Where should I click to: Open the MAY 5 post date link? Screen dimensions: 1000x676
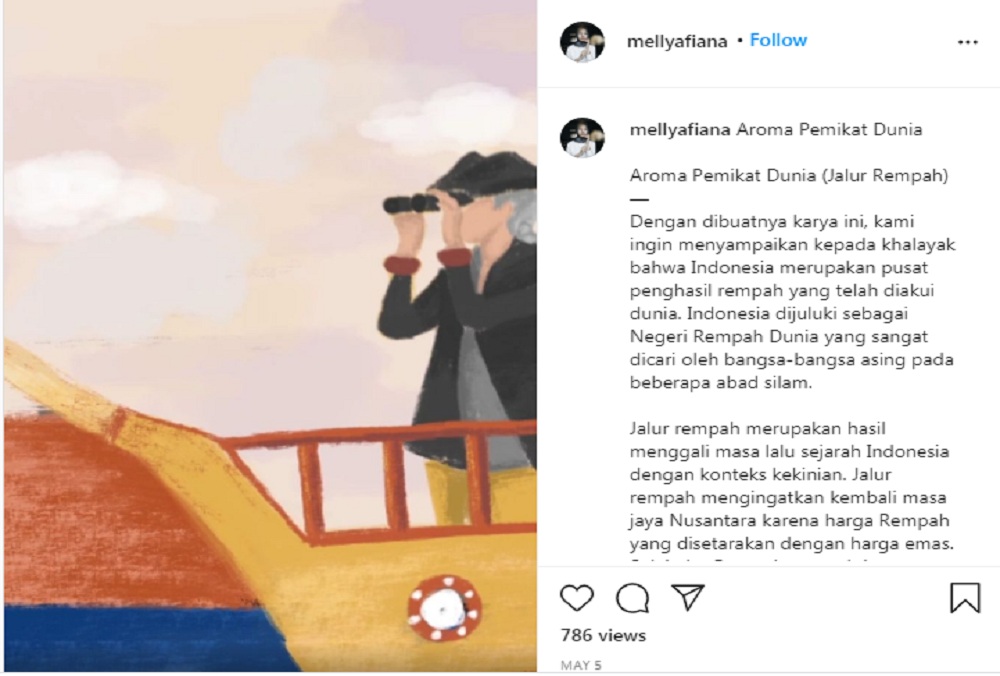[581, 665]
